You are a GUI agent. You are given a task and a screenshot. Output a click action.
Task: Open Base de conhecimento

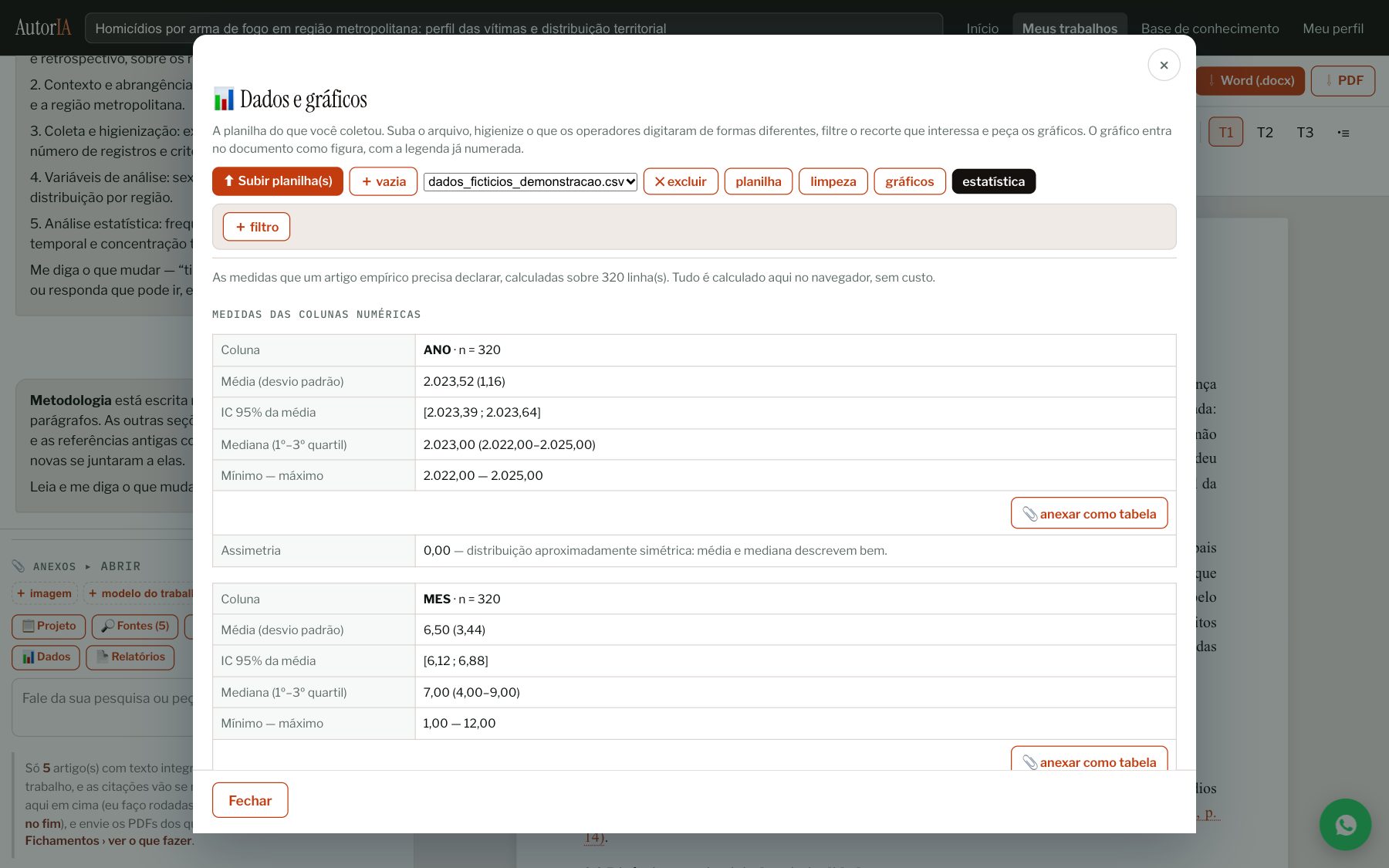point(1210,29)
